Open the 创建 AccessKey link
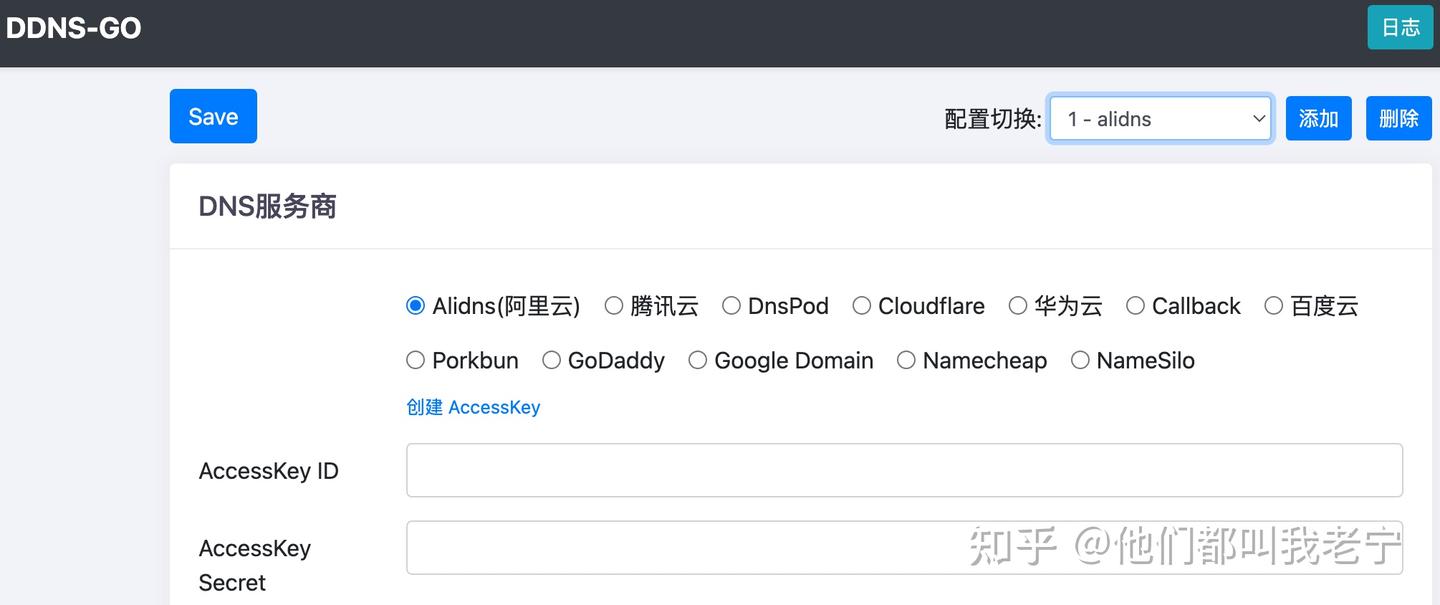1440x605 pixels. 473,407
